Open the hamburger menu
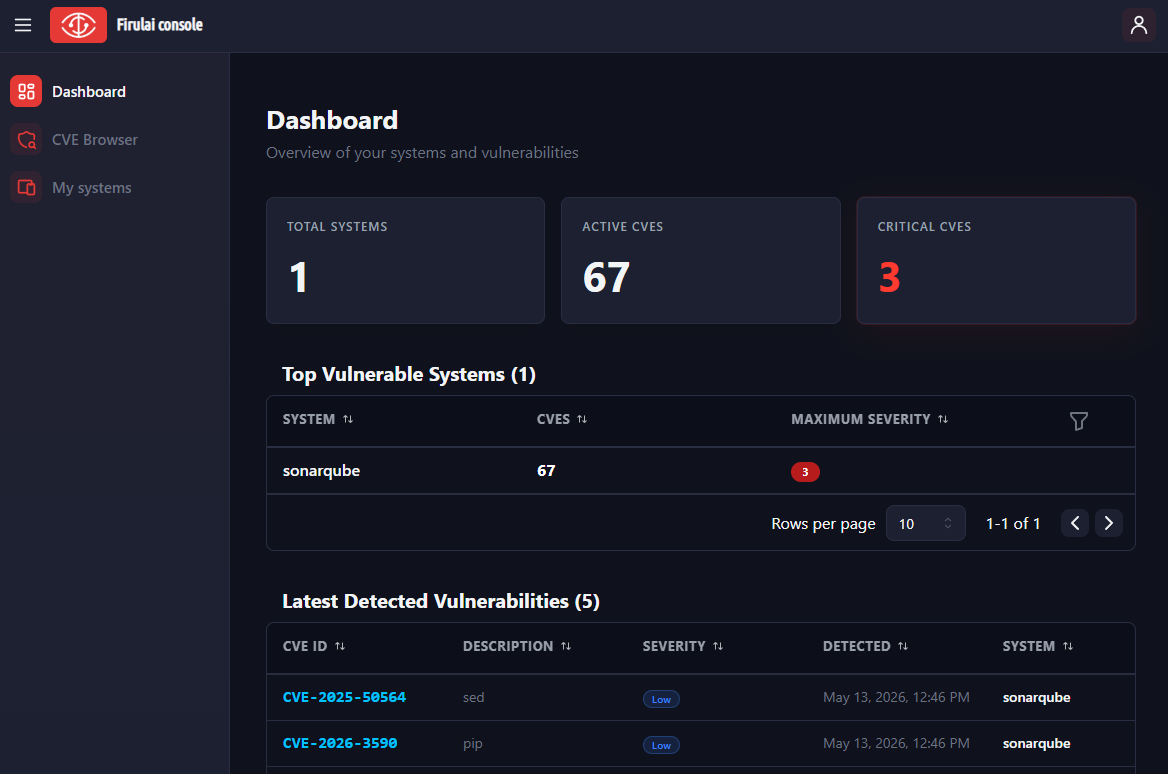1168x774 pixels. point(23,25)
